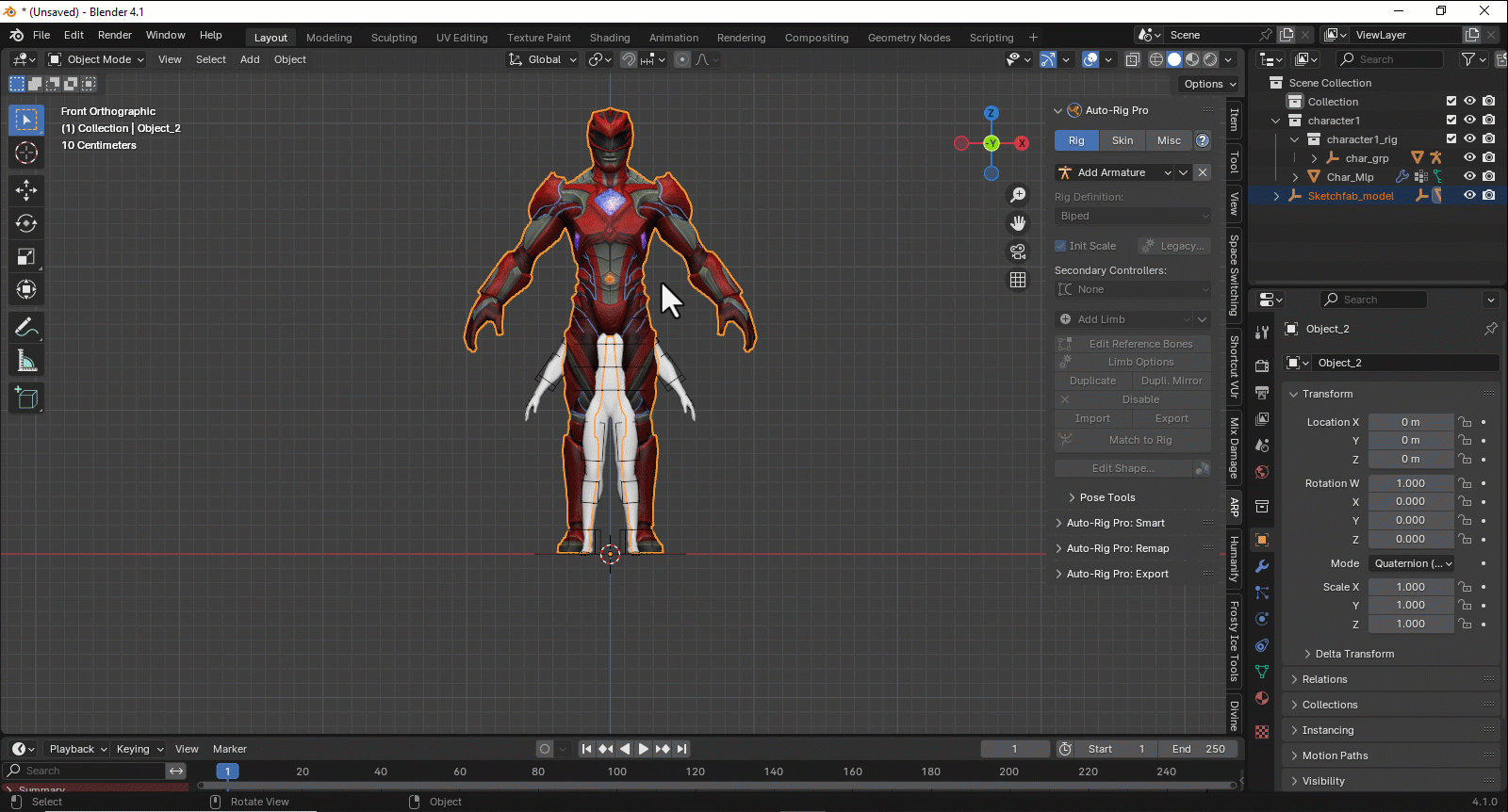
Task: Open the Object Data properties tab icon
Action: 1262,672
